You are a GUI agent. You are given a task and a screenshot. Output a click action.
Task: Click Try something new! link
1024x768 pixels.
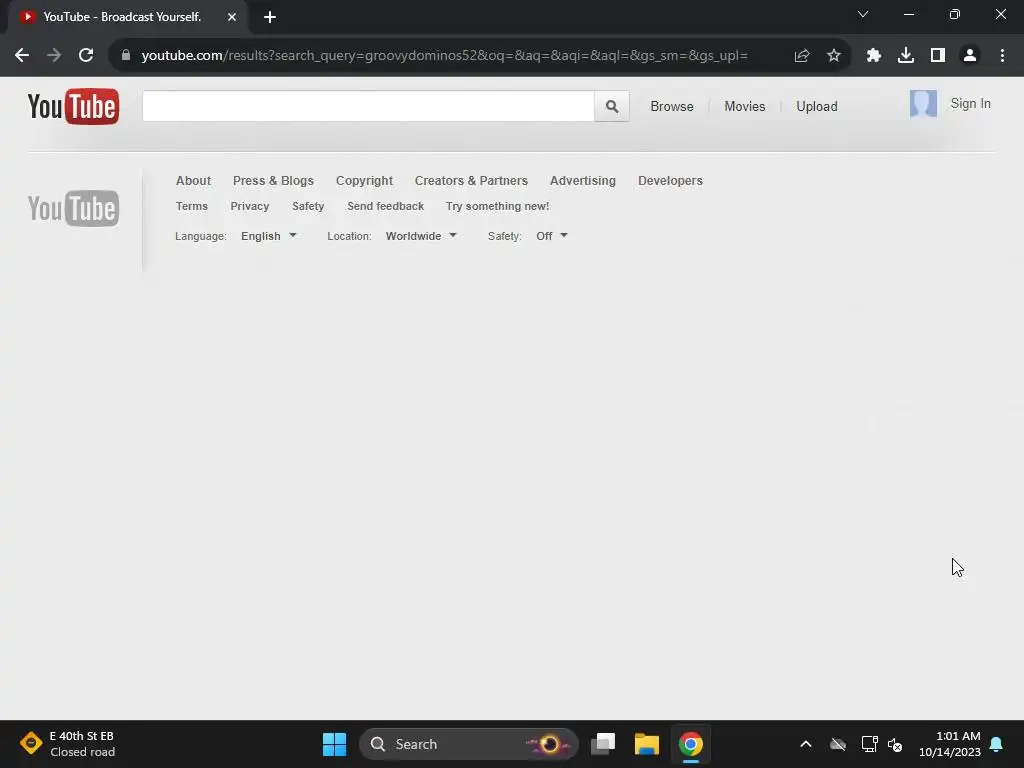(x=498, y=206)
